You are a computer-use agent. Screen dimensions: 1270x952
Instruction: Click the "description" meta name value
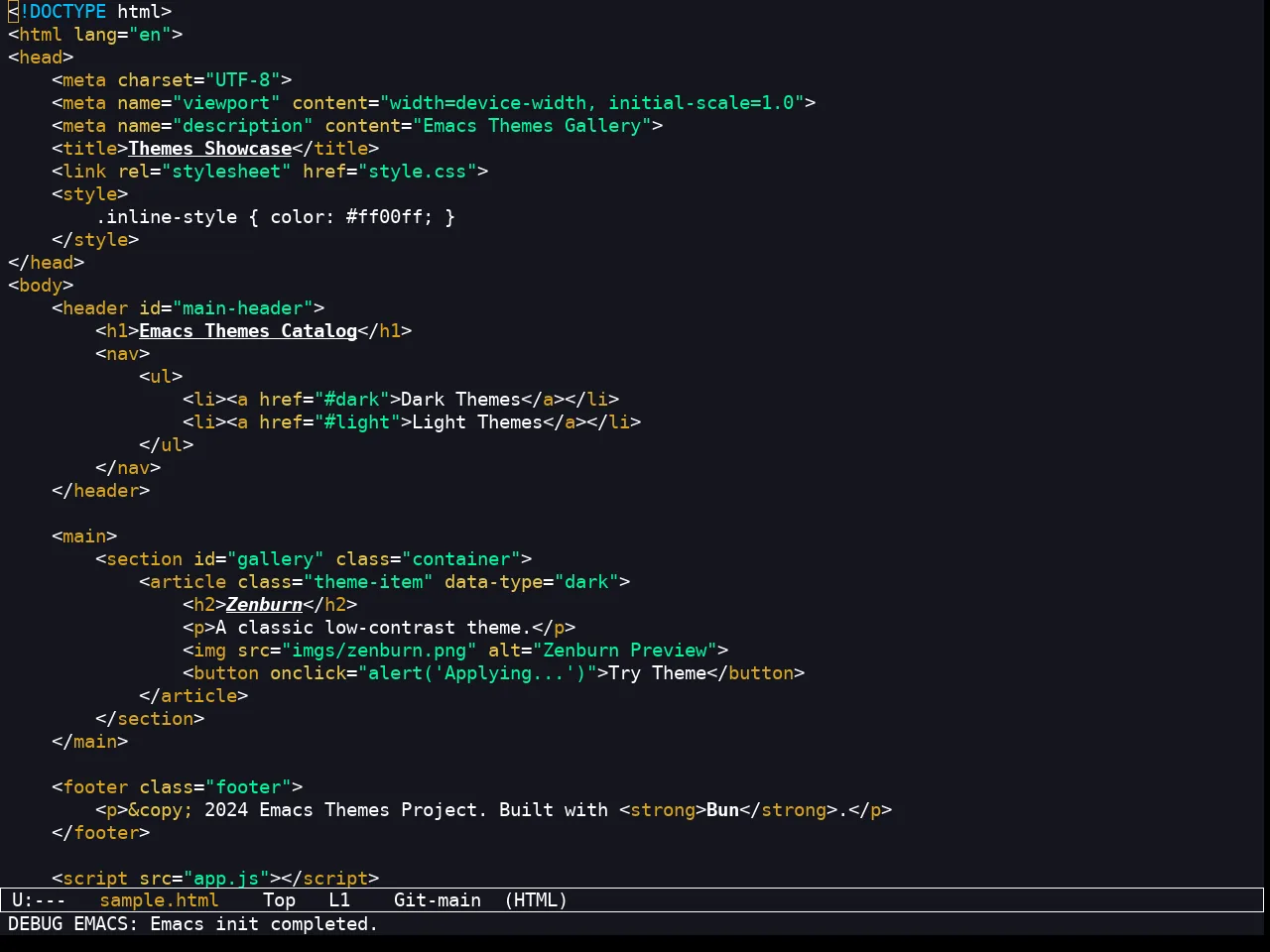coord(243,126)
